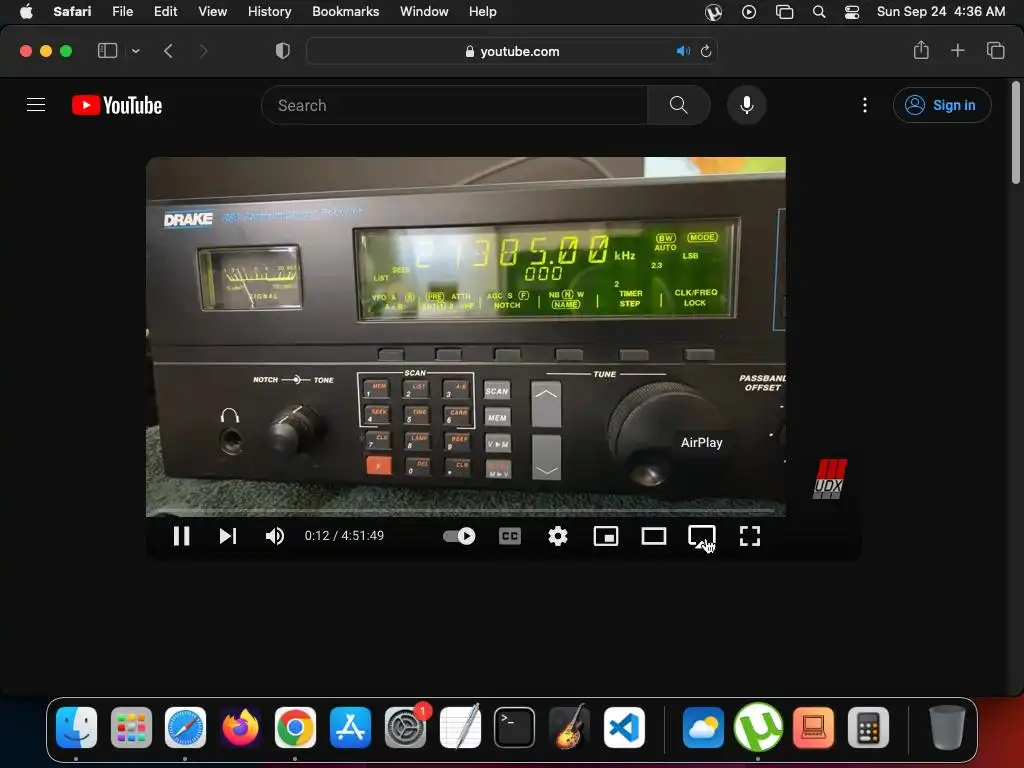Open Now Playing menu bar icon
Image resolution: width=1024 pixels, height=768 pixels.
point(748,12)
